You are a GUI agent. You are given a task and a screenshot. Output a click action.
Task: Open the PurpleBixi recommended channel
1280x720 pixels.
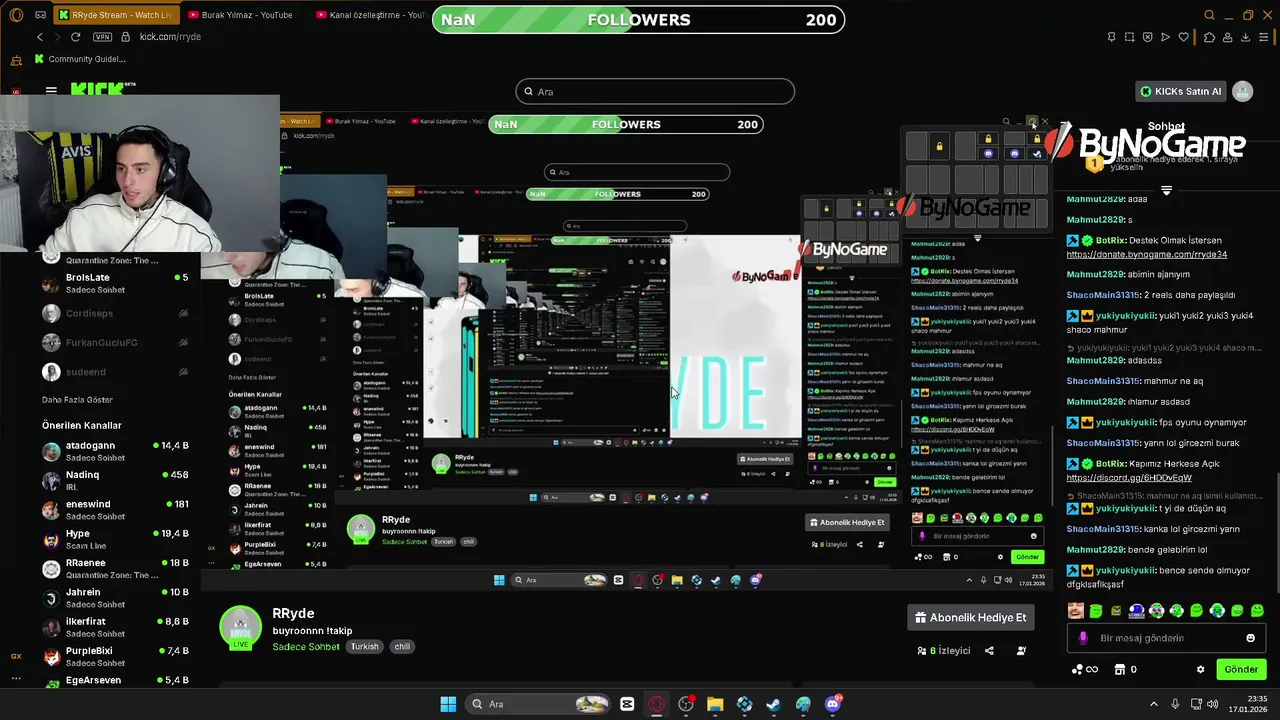tap(115, 656)
